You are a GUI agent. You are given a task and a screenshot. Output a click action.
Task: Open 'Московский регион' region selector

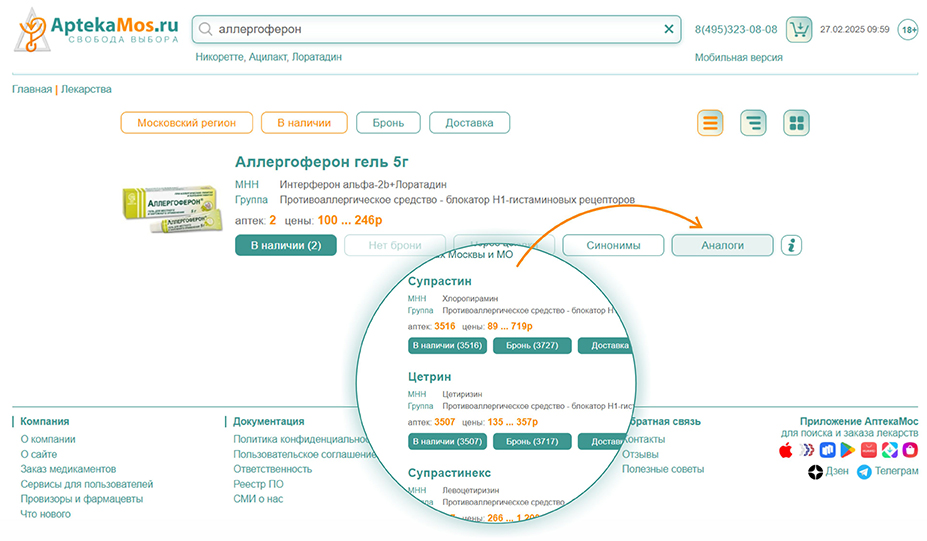186,123
